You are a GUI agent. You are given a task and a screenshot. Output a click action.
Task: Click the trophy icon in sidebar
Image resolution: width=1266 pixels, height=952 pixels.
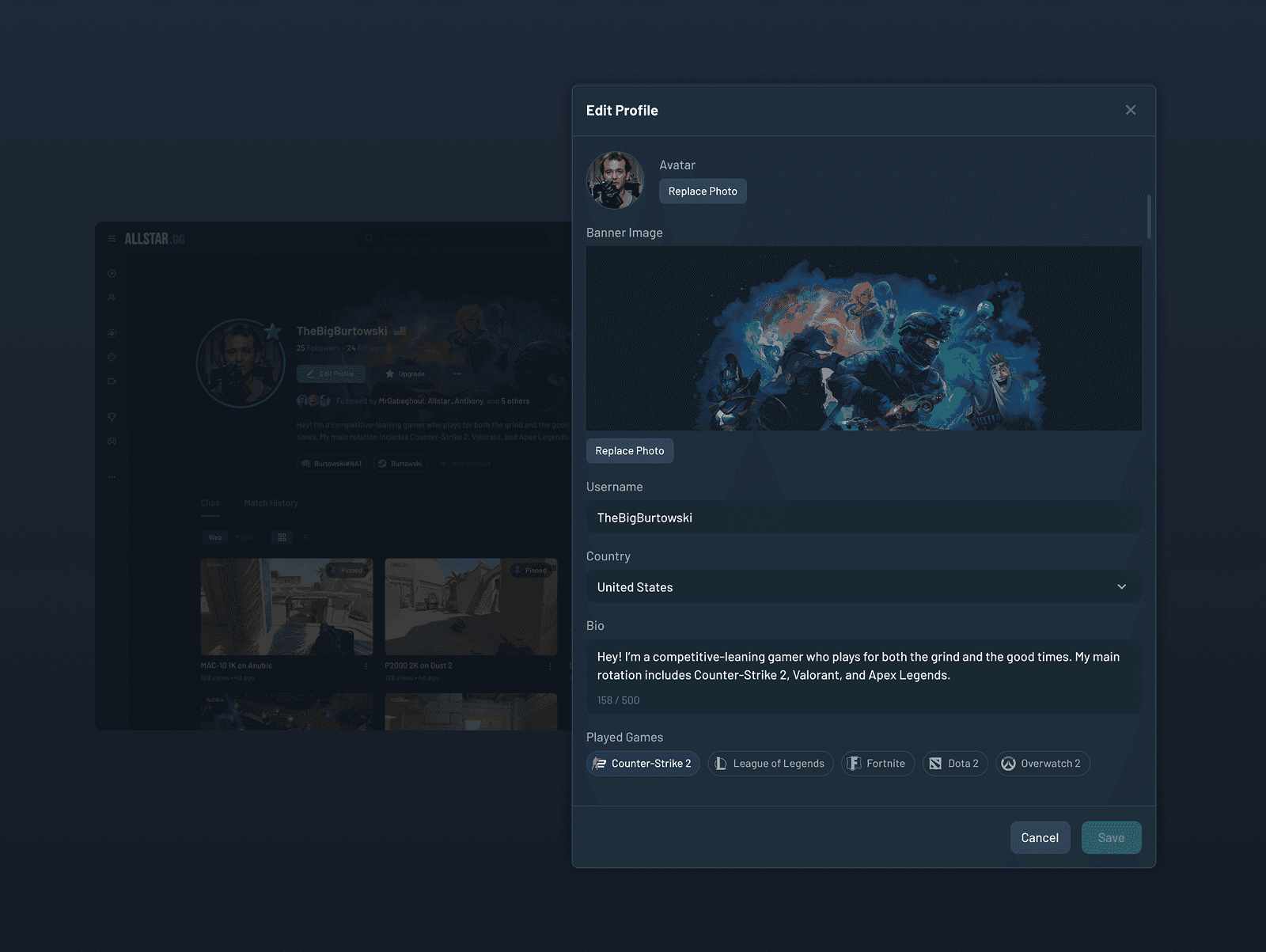(x=112, y=417)
